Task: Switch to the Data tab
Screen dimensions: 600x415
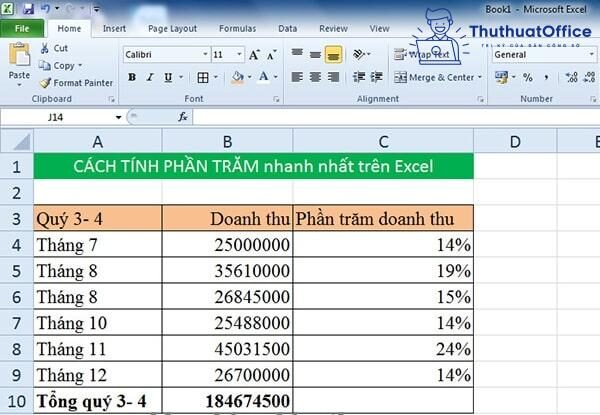Action: (287, 29)
